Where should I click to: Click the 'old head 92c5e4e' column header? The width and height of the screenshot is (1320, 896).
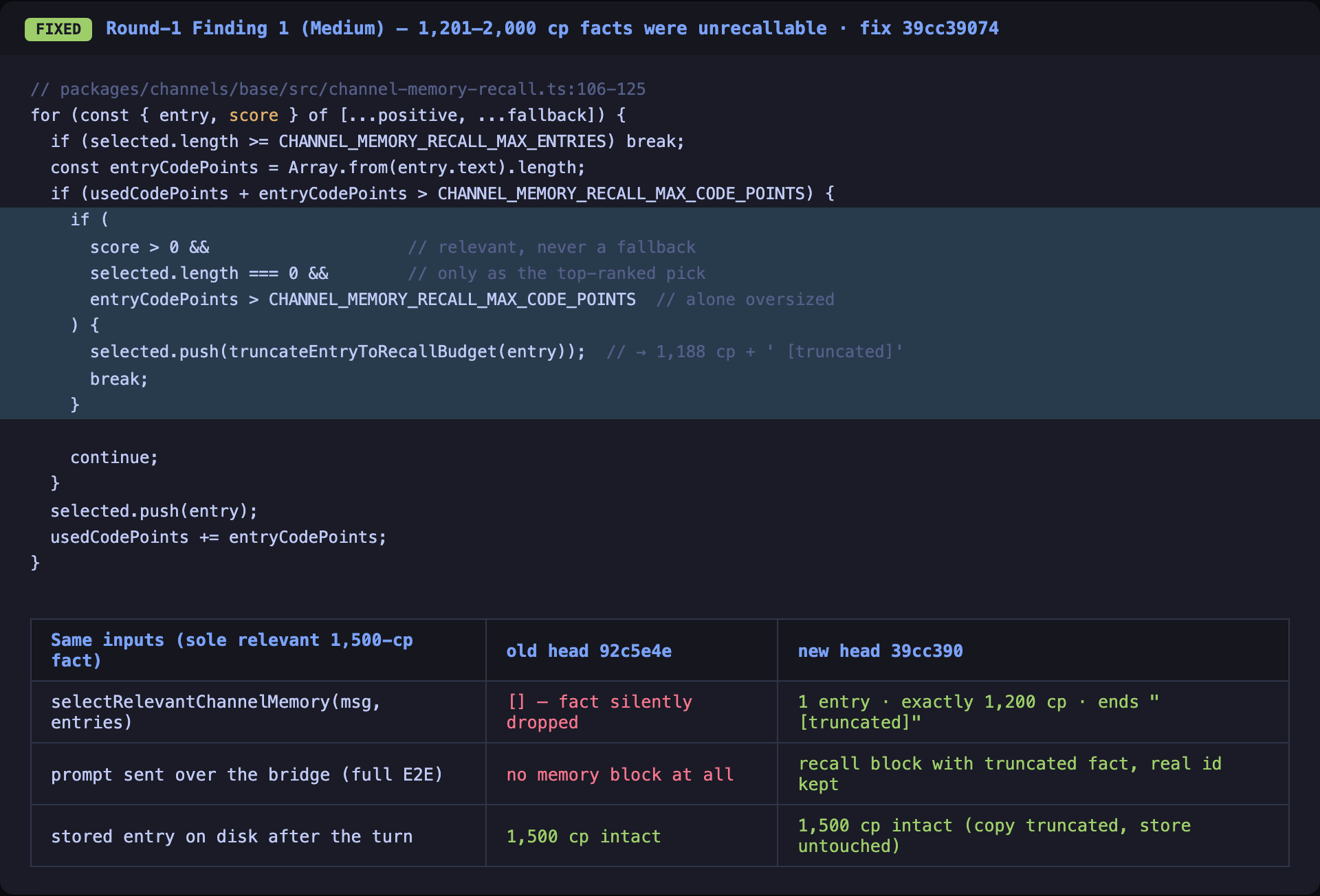632,650
